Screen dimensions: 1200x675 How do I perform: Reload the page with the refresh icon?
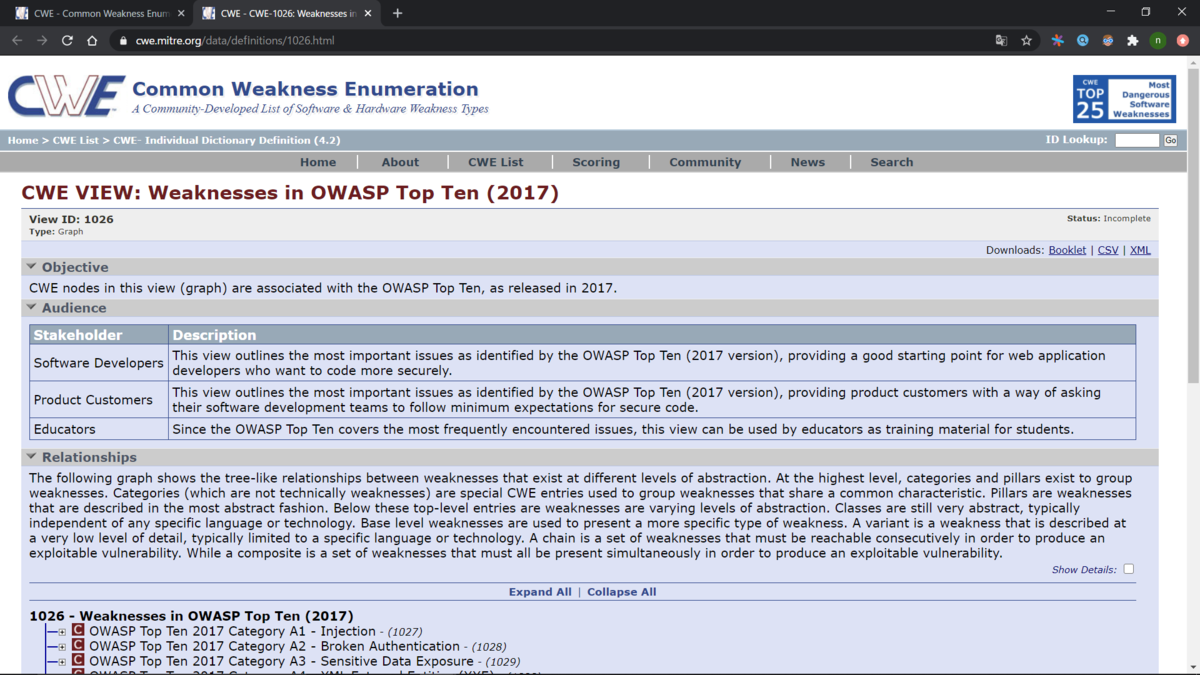coord(67,41)
